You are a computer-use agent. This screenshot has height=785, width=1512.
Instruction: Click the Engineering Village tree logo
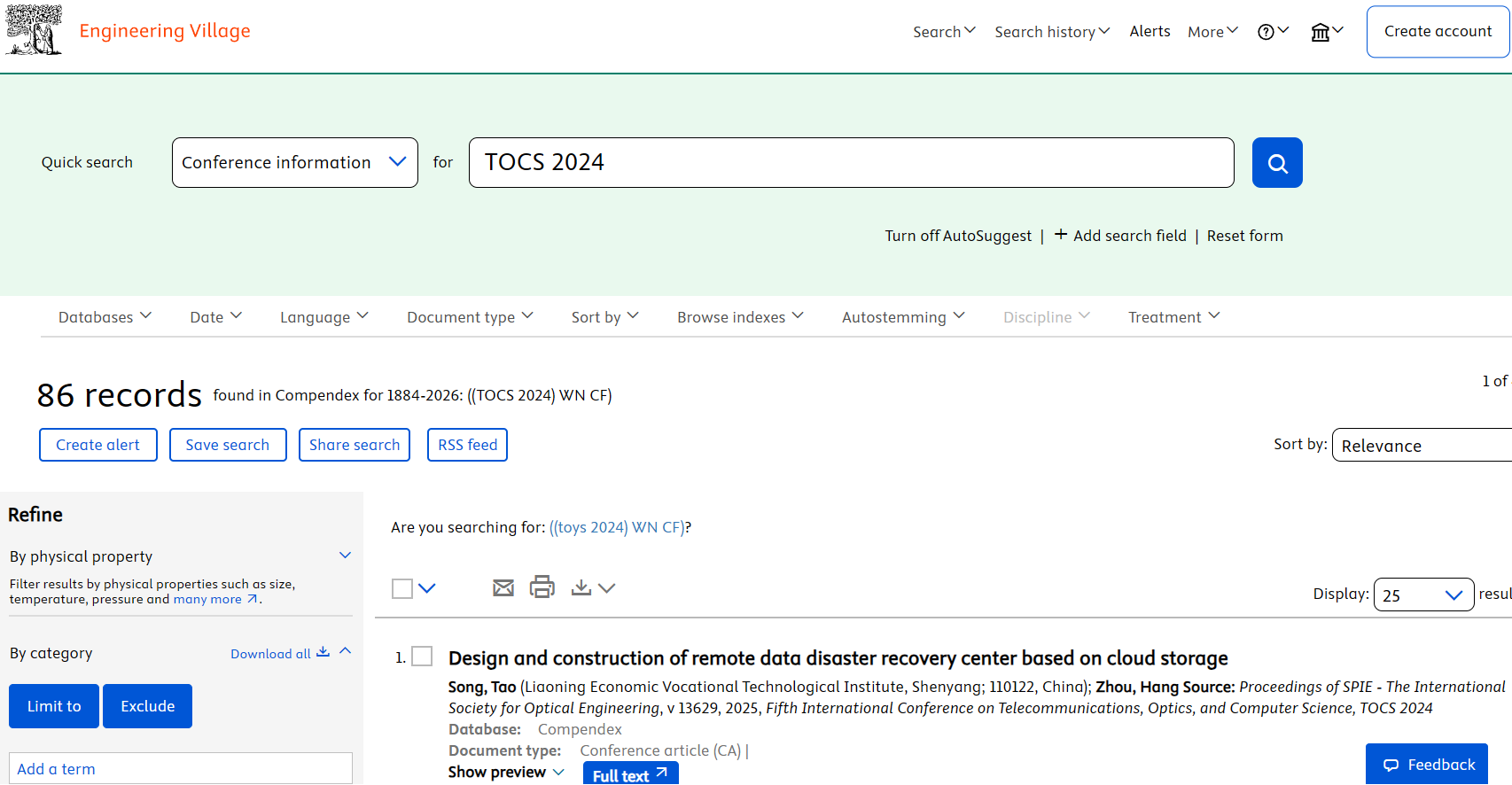[x=34, y=30]
